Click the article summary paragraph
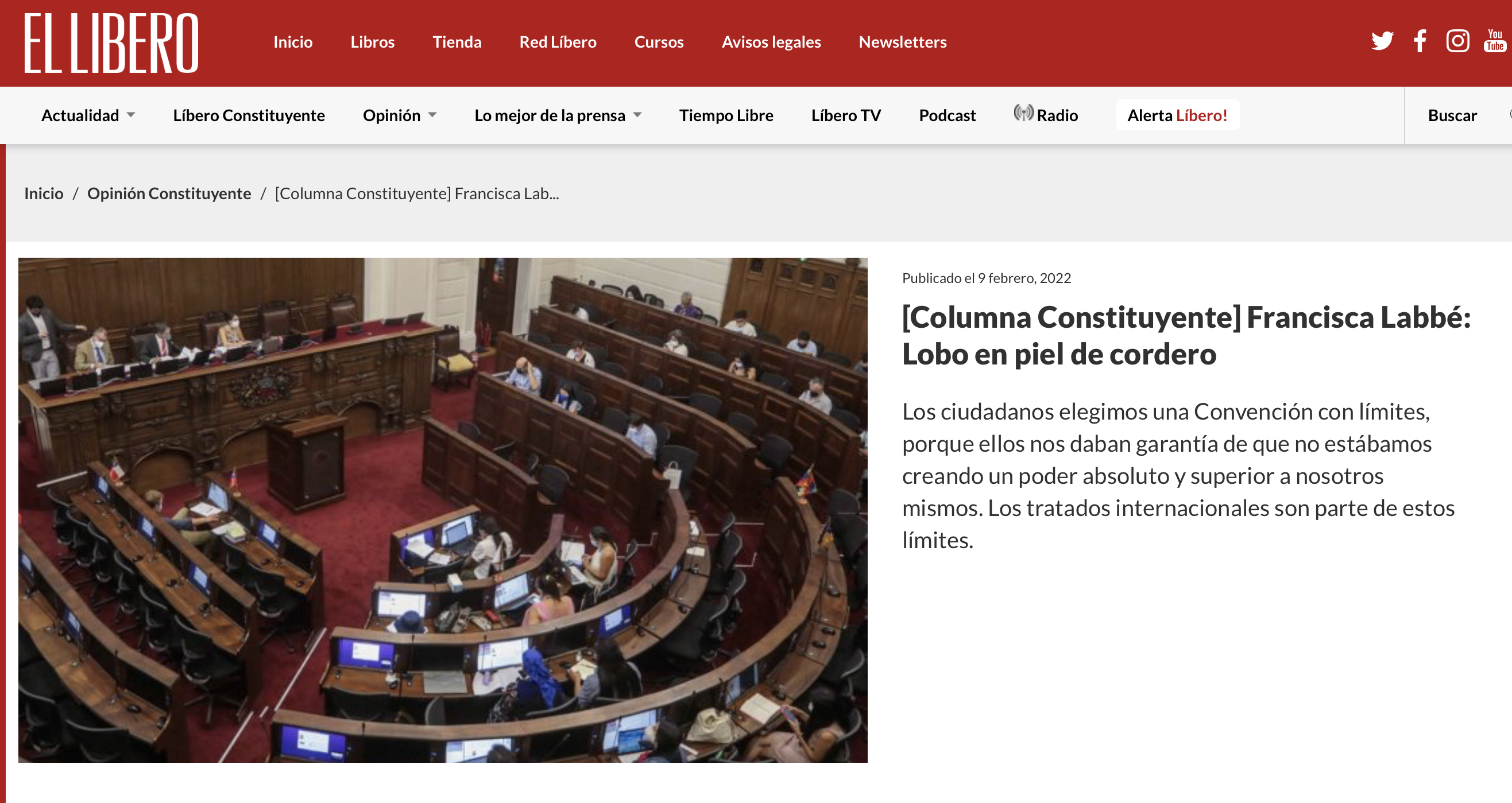 click(x=1178, y=476)
